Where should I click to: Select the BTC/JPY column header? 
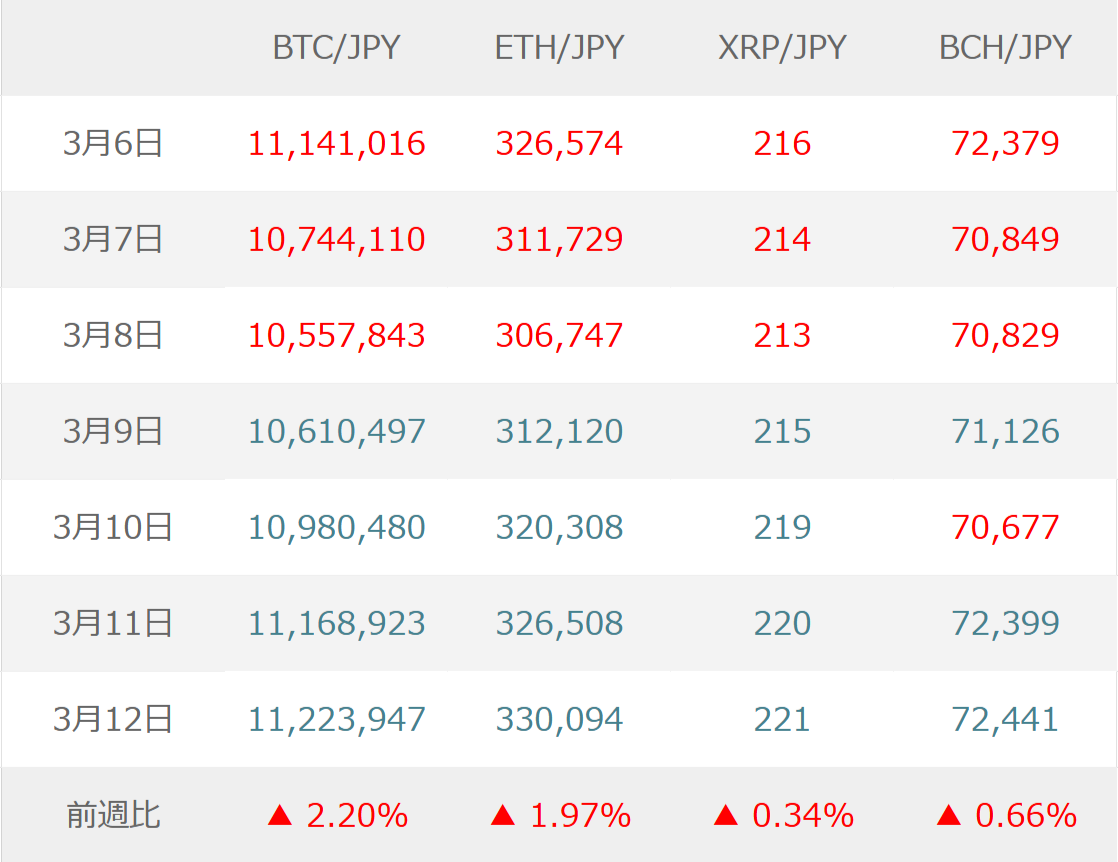[336, 48]
